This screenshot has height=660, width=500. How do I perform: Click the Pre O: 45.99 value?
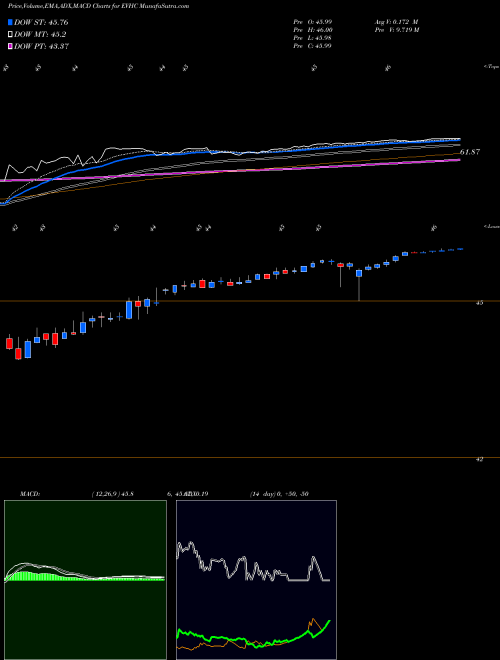point(312,22)
